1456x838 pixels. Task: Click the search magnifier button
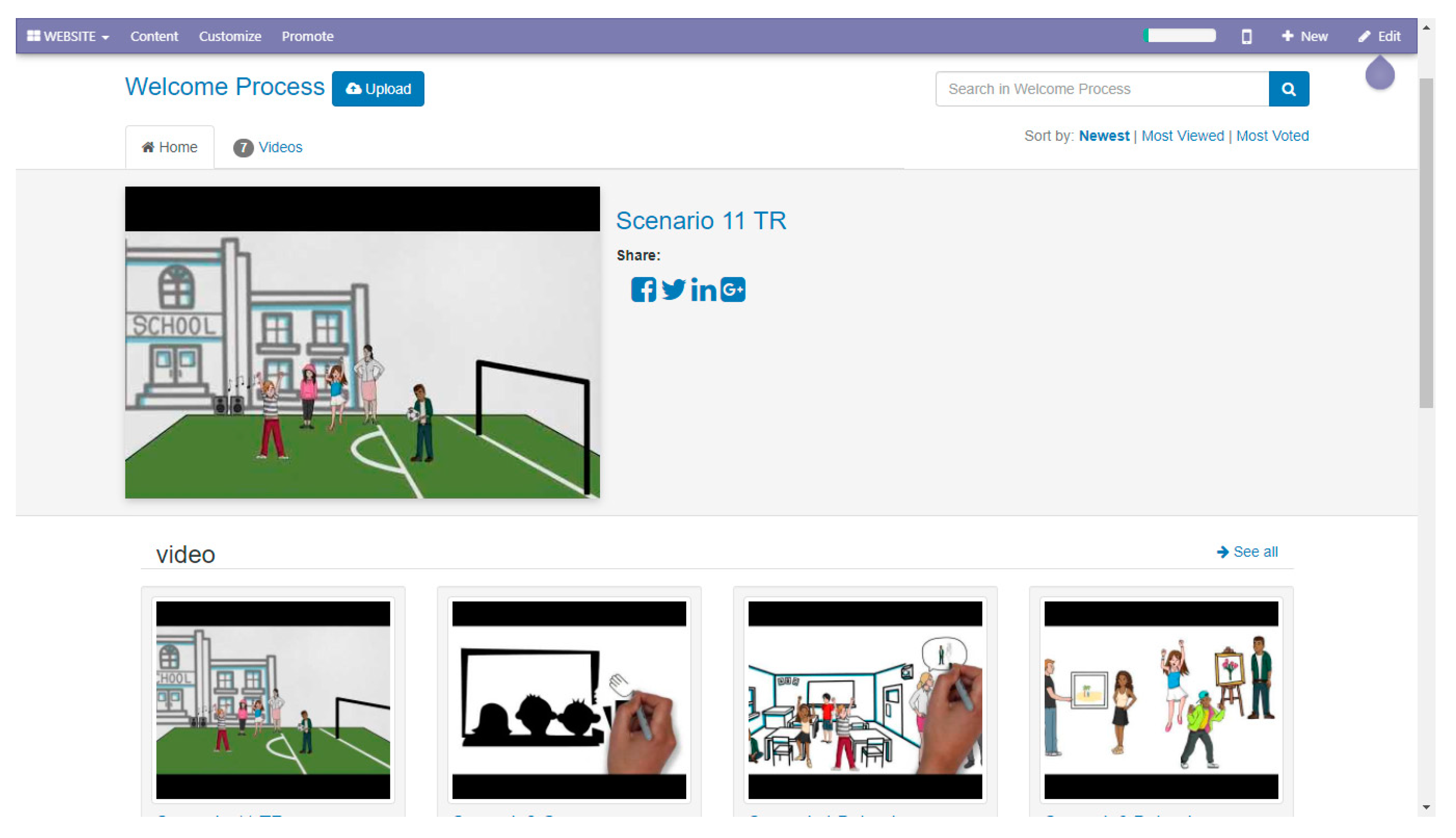point(1289,89)
